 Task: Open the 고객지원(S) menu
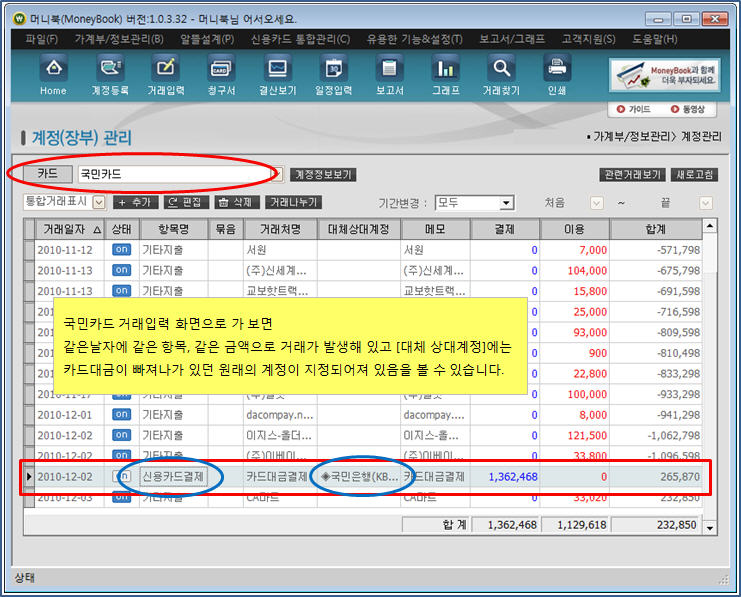[x=588, y=39]
